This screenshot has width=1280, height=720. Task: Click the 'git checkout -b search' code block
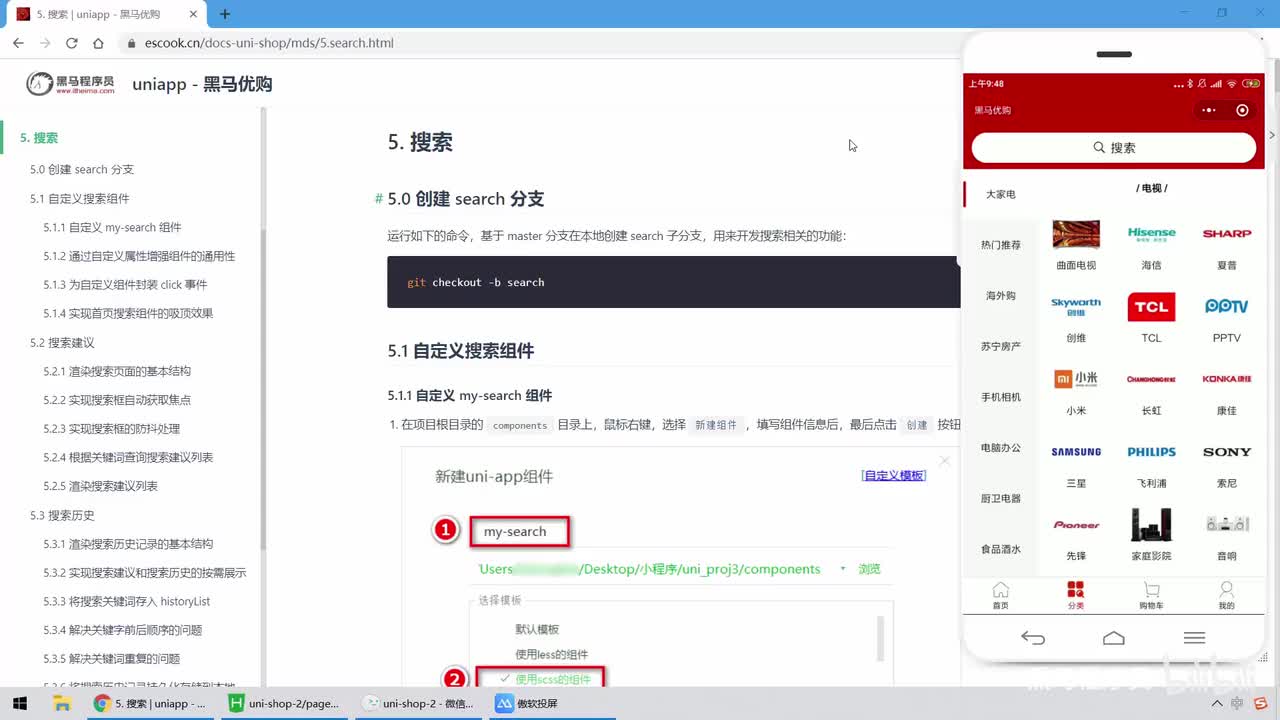[673, 282]
